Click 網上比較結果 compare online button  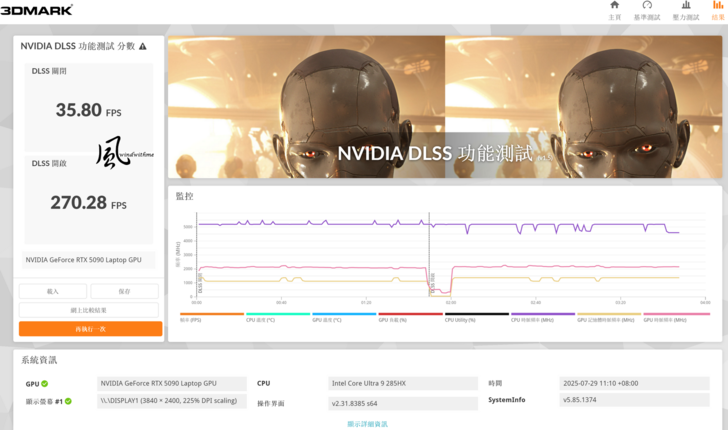point(89,310)
